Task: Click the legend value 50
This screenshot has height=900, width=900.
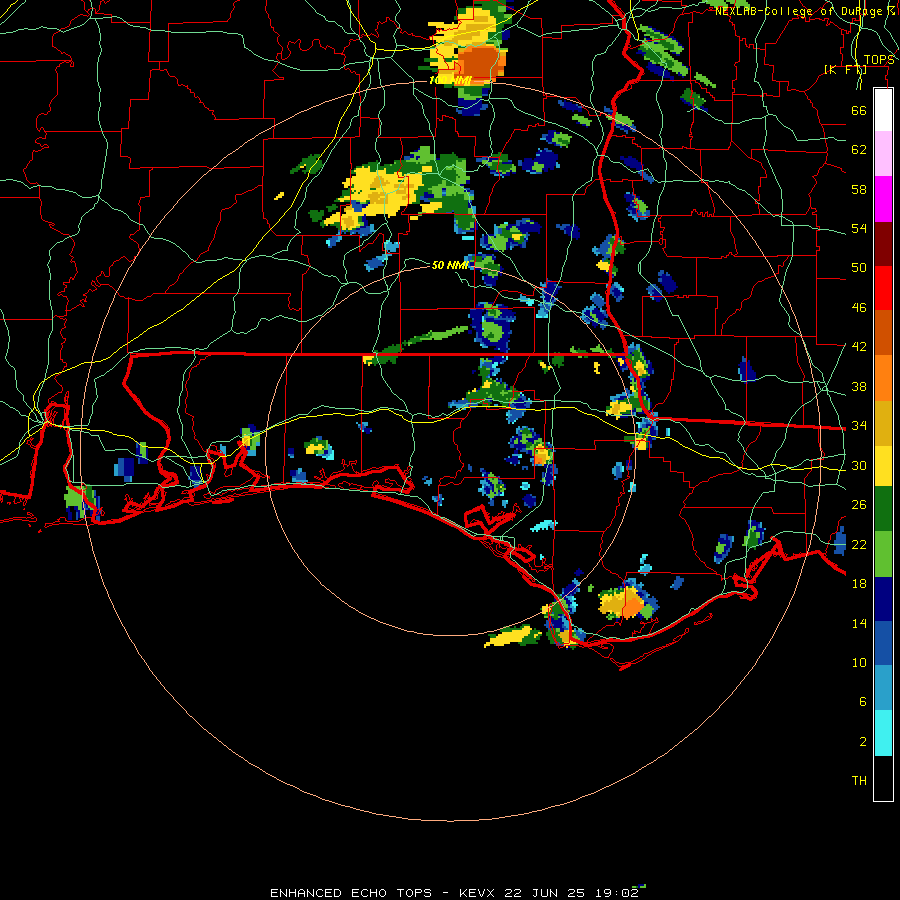Action: tap(859, 268)
